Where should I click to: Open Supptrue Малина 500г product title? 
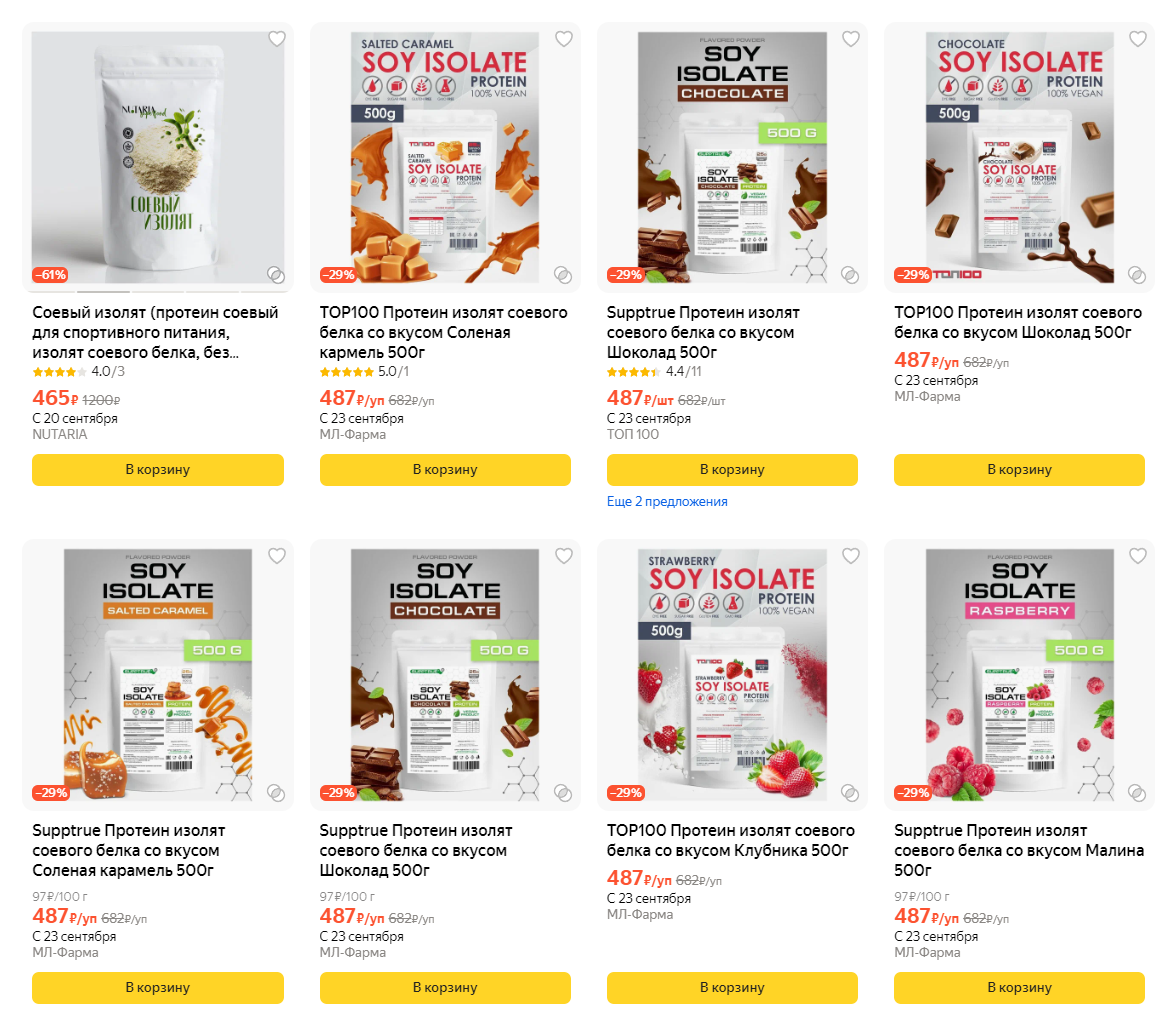[x=1019, y=850]
